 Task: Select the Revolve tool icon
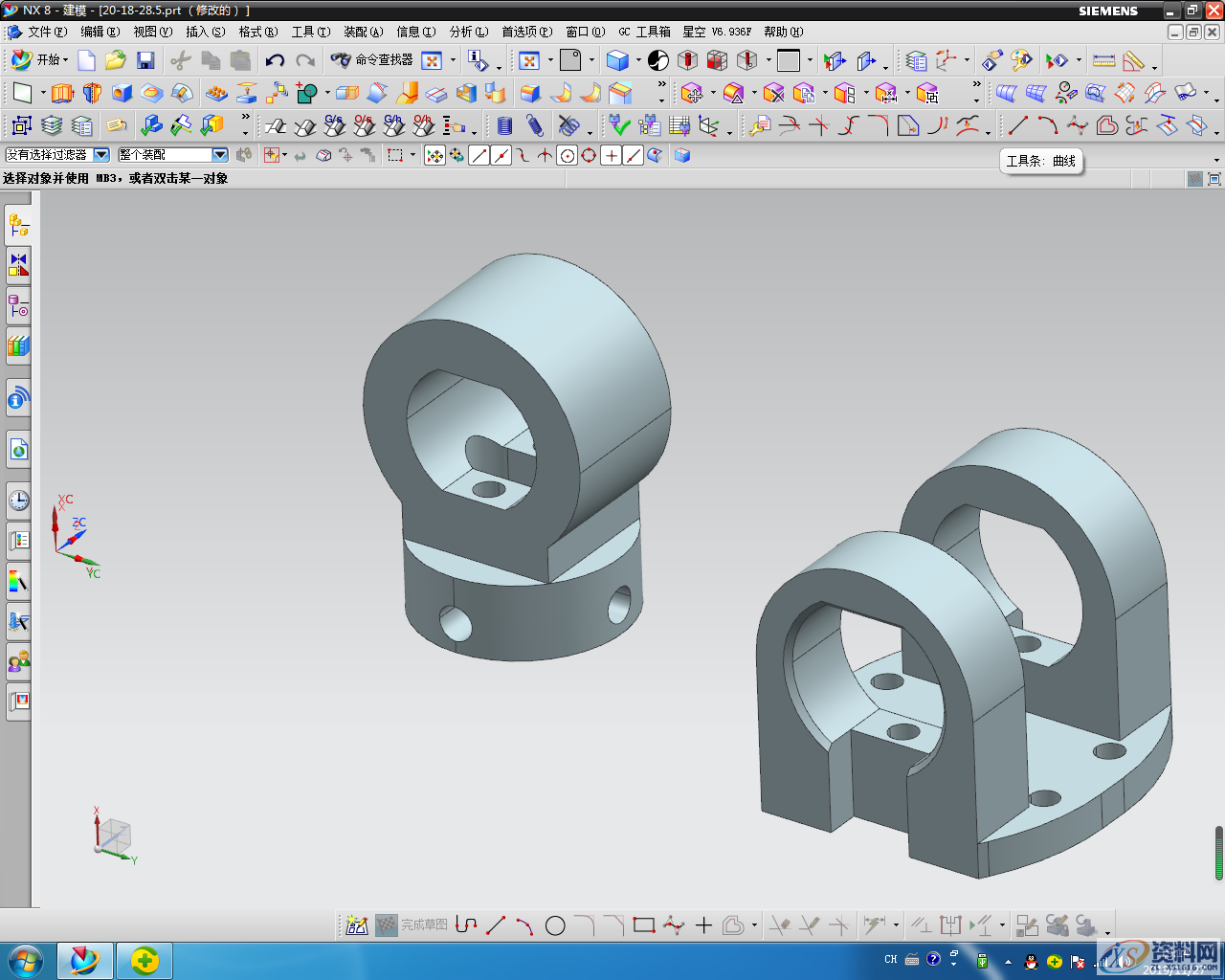[x=92, y=93]
